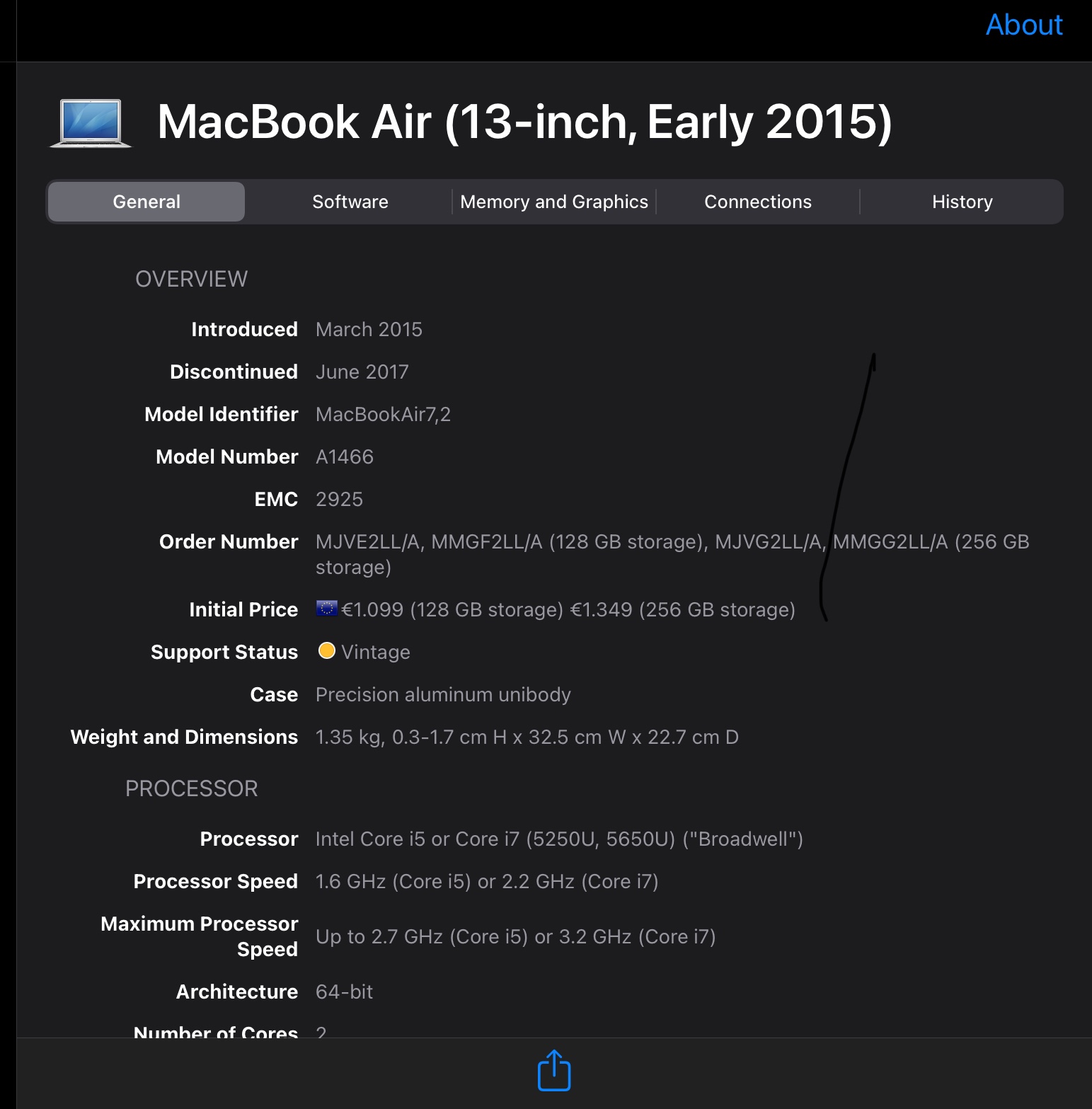Click the Discontinued field label

tap(234, 372)
